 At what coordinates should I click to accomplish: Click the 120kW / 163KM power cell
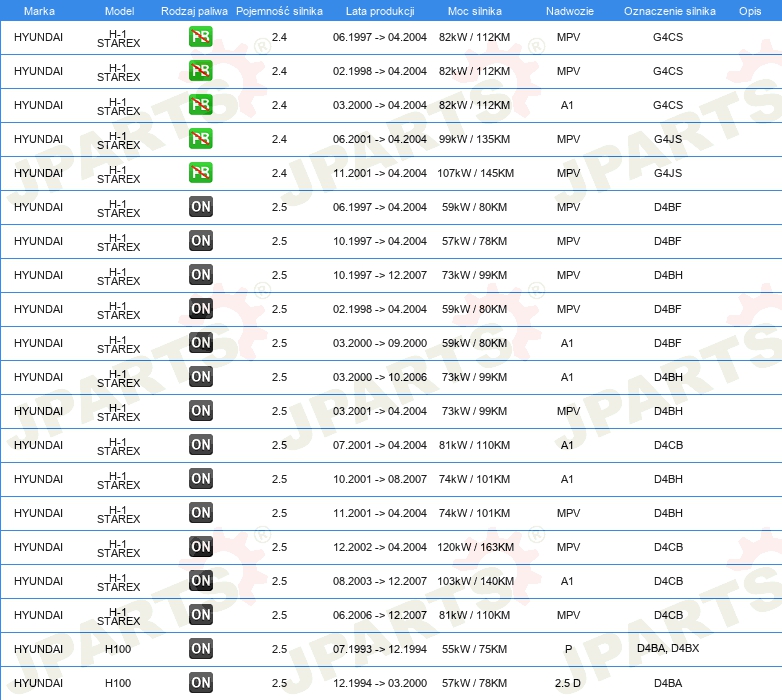[x=475, y=547]
